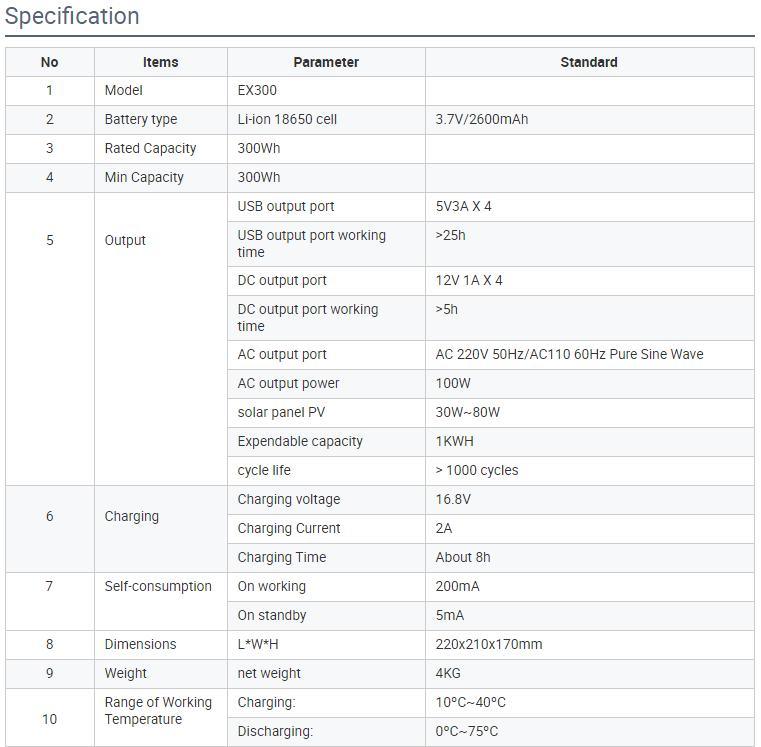
Task: Click the Rated Capacity row label
Action: pos(150,148)
